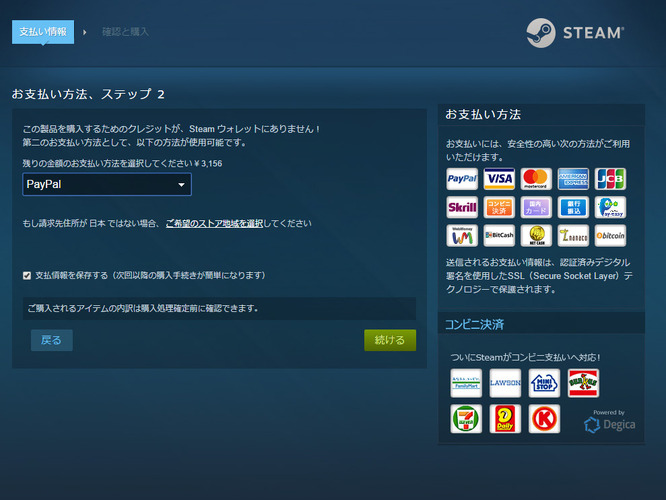Click the Degica logo
Image resolution: width=666 pixels, height=500 pixels.
point(610,424)
